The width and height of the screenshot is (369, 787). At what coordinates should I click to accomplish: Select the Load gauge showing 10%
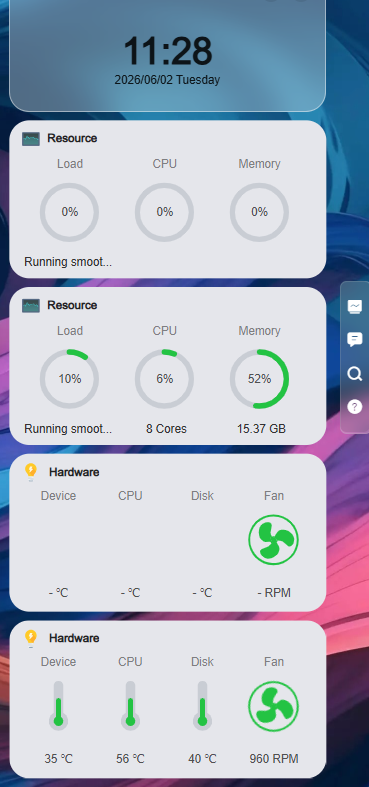69,379
